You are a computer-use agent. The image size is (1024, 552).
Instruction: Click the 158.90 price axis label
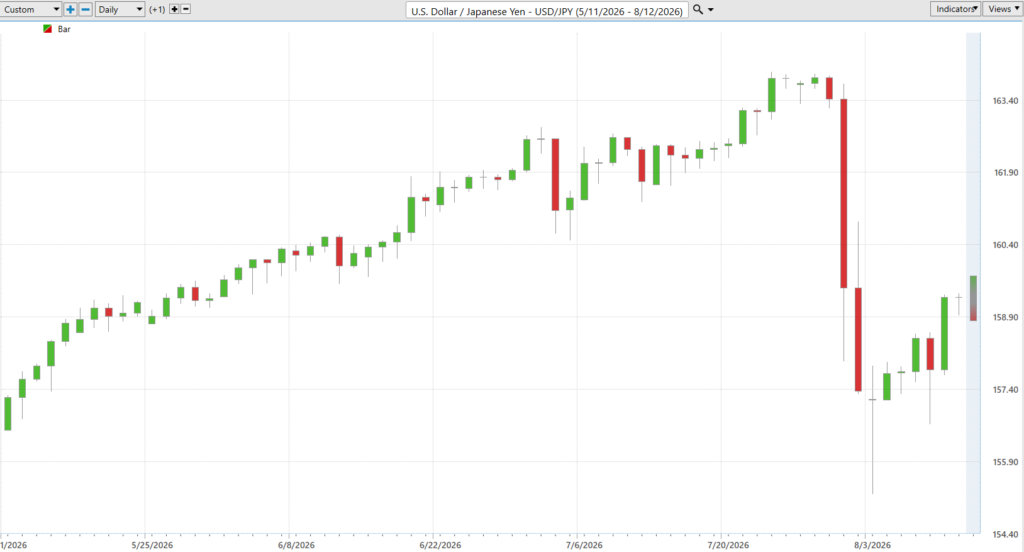point(1005,317)
